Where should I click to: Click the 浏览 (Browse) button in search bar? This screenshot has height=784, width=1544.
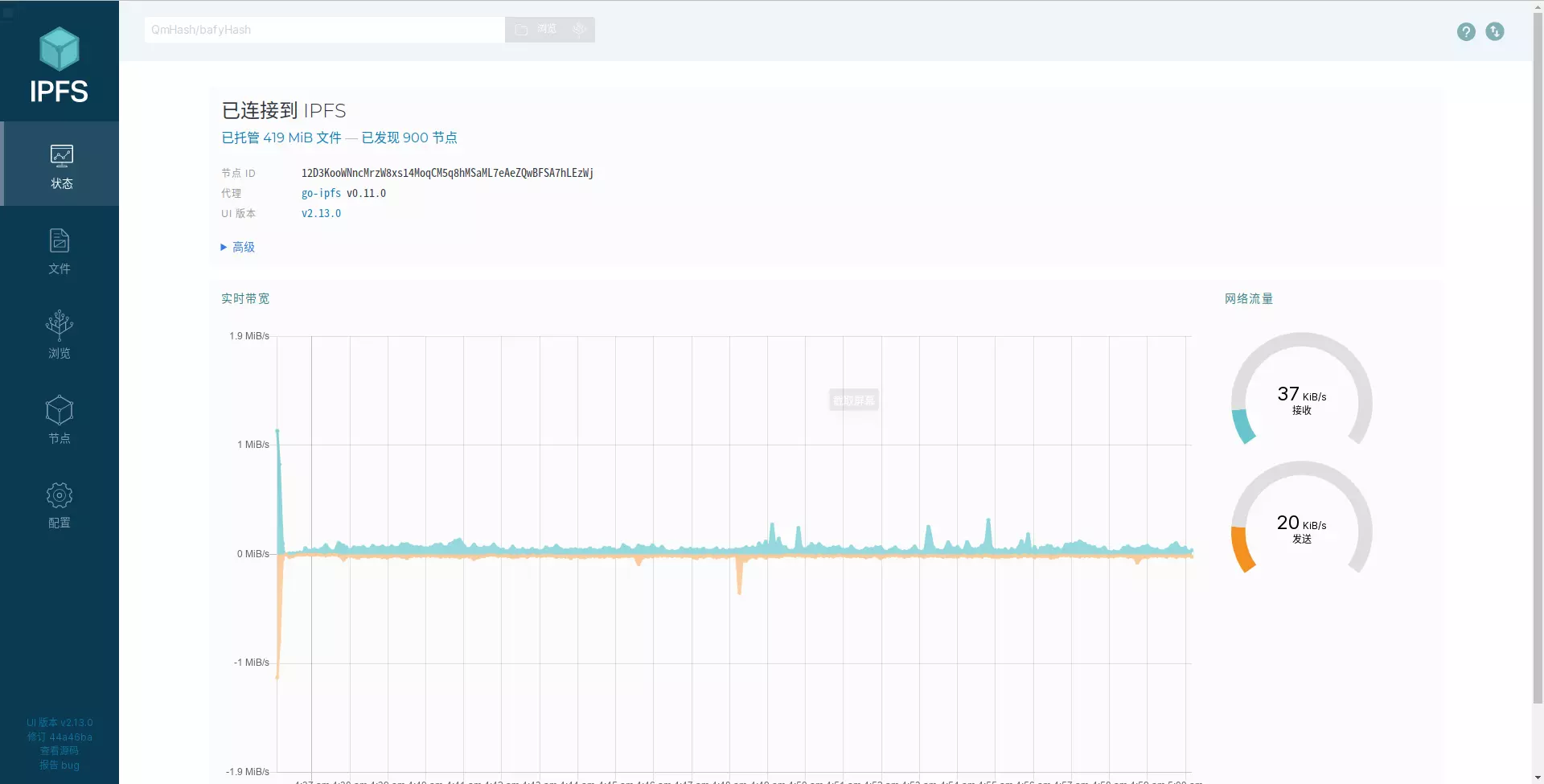(x=536, y=30)
